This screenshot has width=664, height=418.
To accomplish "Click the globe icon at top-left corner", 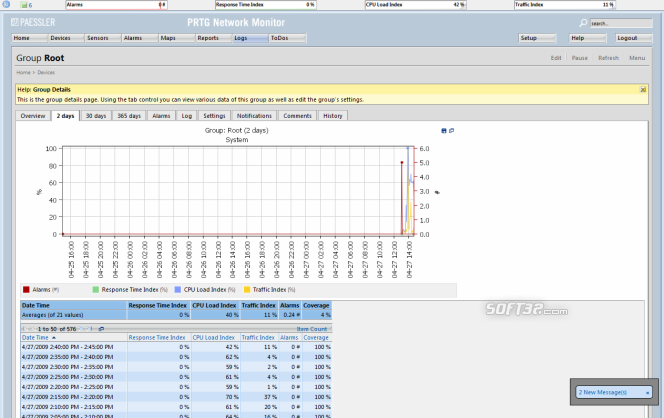I will [6, 4].
